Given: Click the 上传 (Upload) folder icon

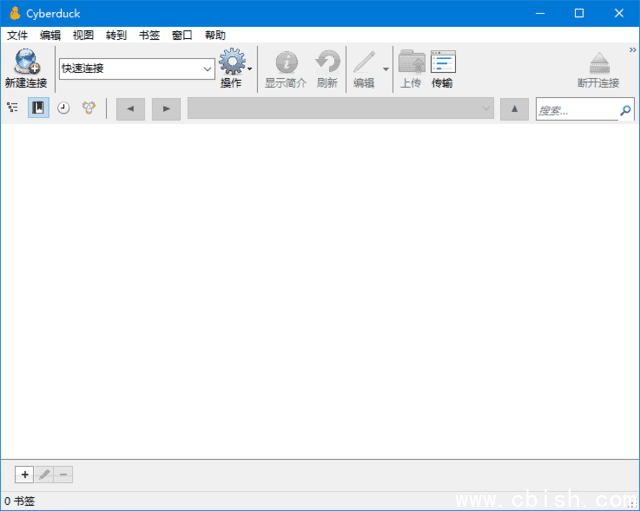Looking at the screenshot, I should 411,63.
